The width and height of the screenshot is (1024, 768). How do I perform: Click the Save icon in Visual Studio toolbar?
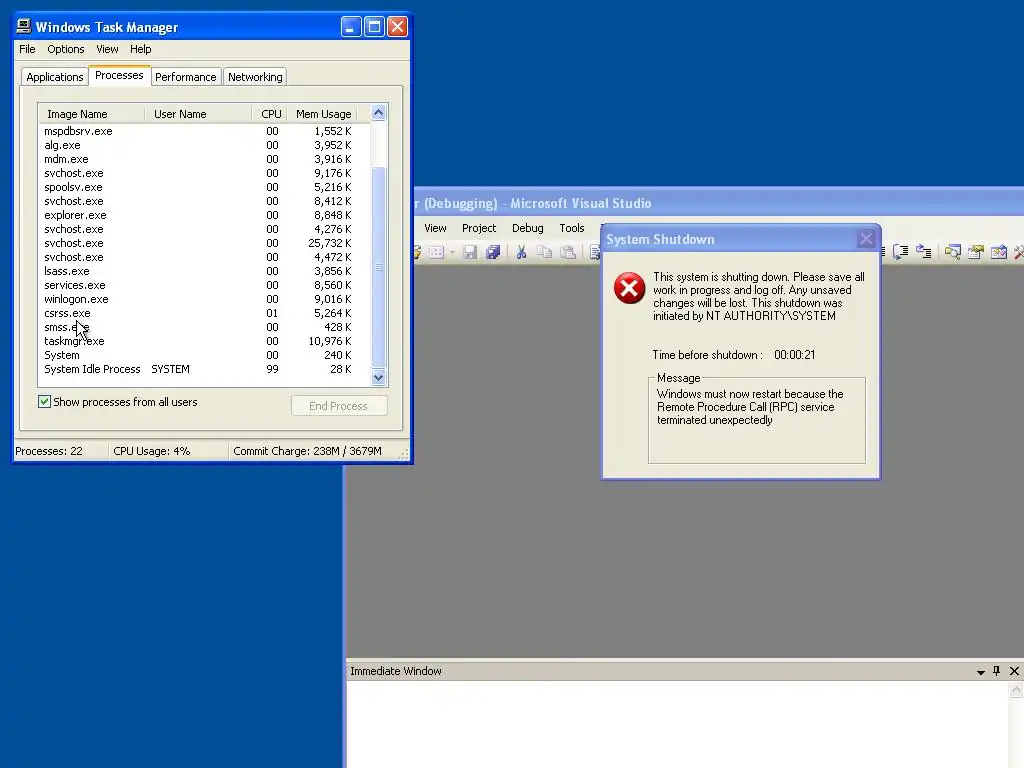[470, 252]
